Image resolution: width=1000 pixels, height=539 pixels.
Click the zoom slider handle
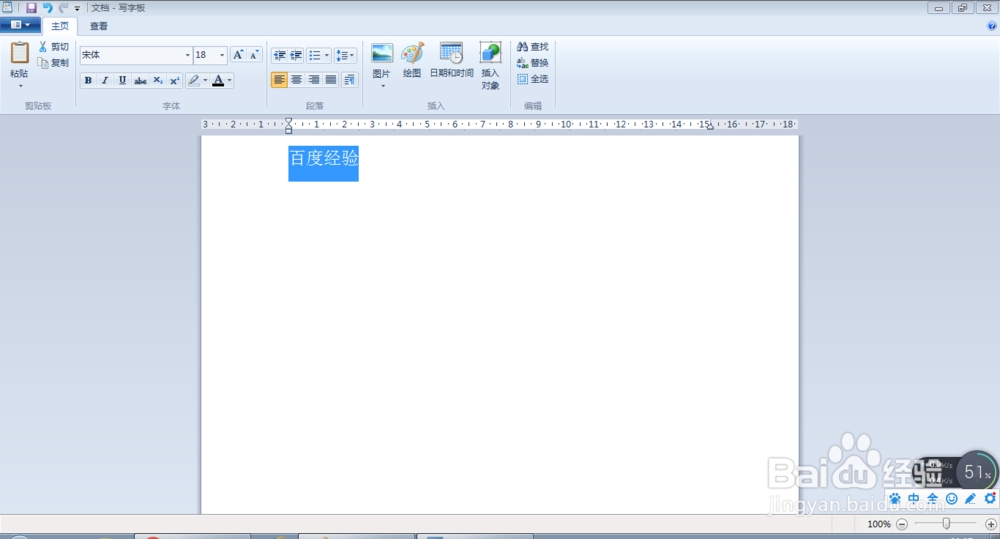tap(946, 524)
